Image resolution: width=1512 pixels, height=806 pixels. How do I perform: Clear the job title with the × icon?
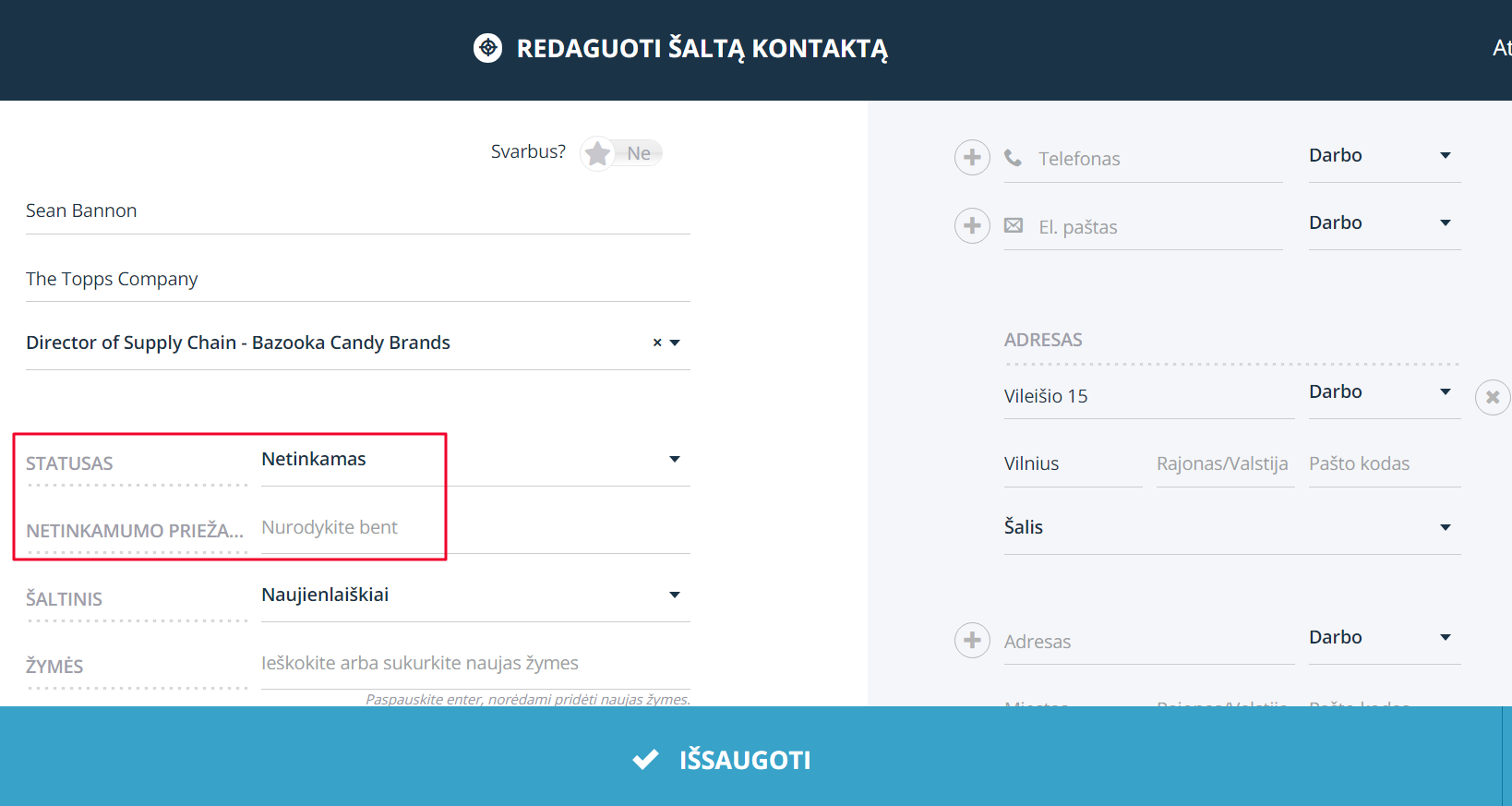[657, 343]
